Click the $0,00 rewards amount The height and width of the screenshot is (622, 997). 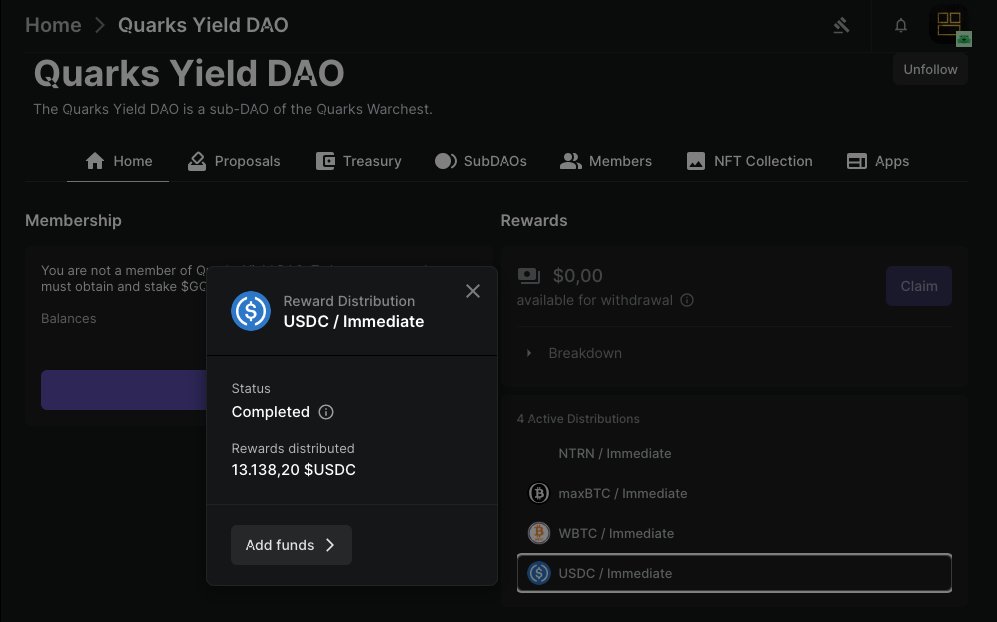[x=577, y=276]
